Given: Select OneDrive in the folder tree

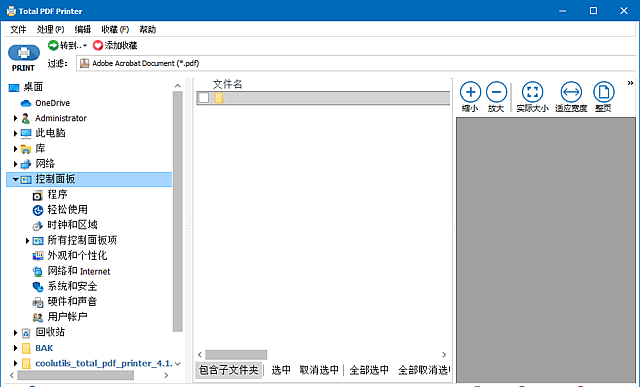Looking at the screenshot, I should (52, 103).
